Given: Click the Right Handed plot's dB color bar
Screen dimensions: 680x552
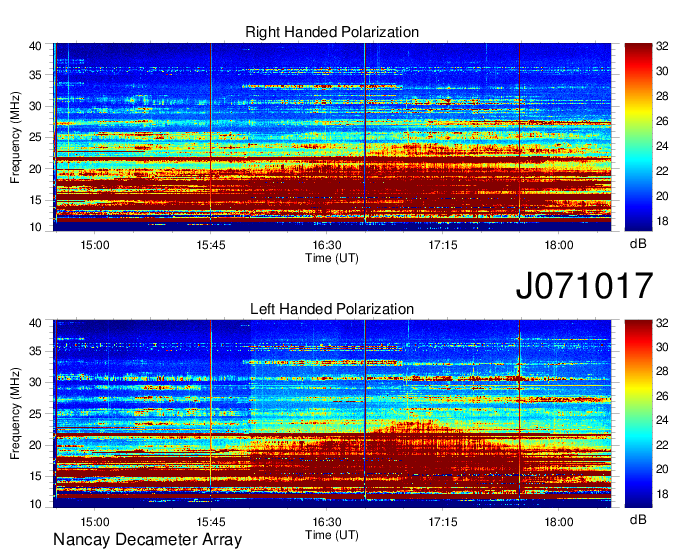Looking at the screenshot, I should (x=638, y=137).
